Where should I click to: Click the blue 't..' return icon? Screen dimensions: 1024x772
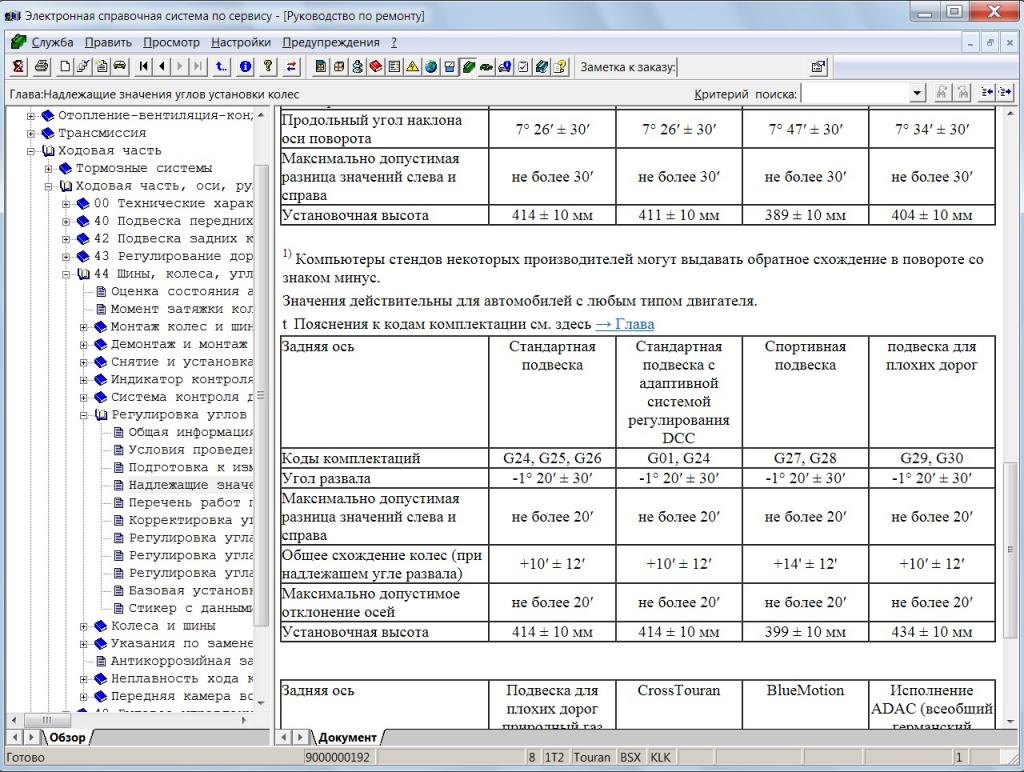coord(222,67)
